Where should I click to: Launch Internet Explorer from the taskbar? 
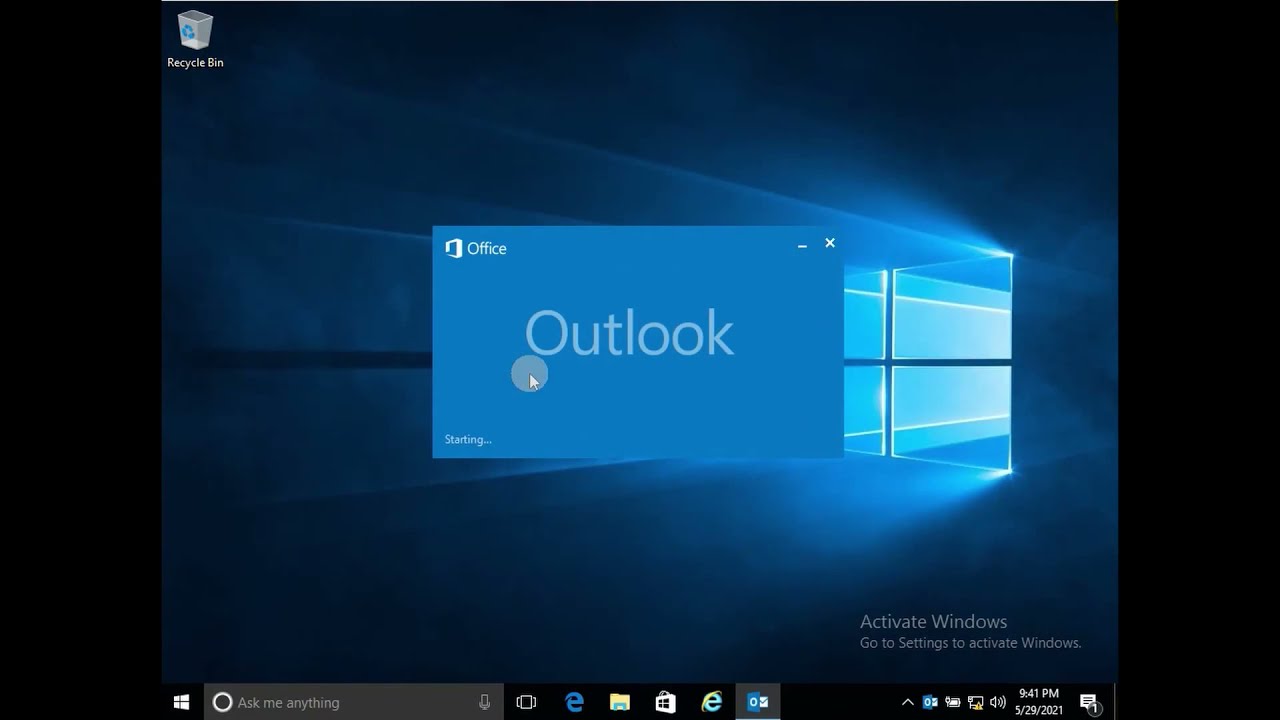pos(712,702)
